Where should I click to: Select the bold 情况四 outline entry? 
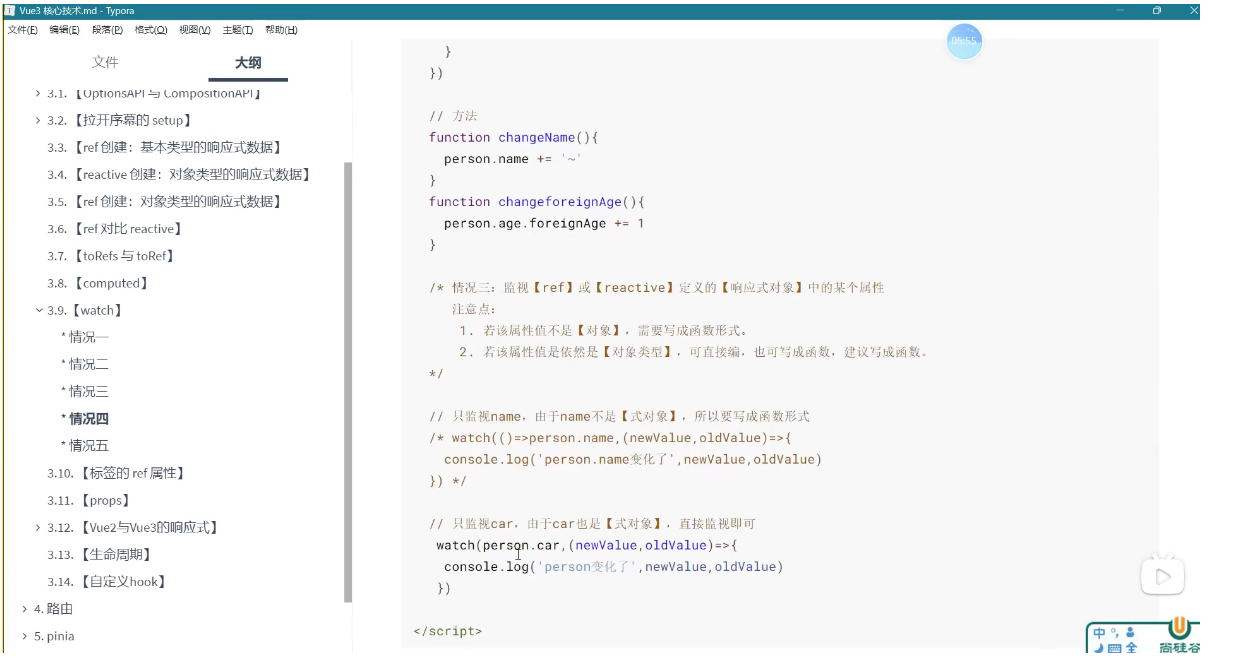(85, 418)
